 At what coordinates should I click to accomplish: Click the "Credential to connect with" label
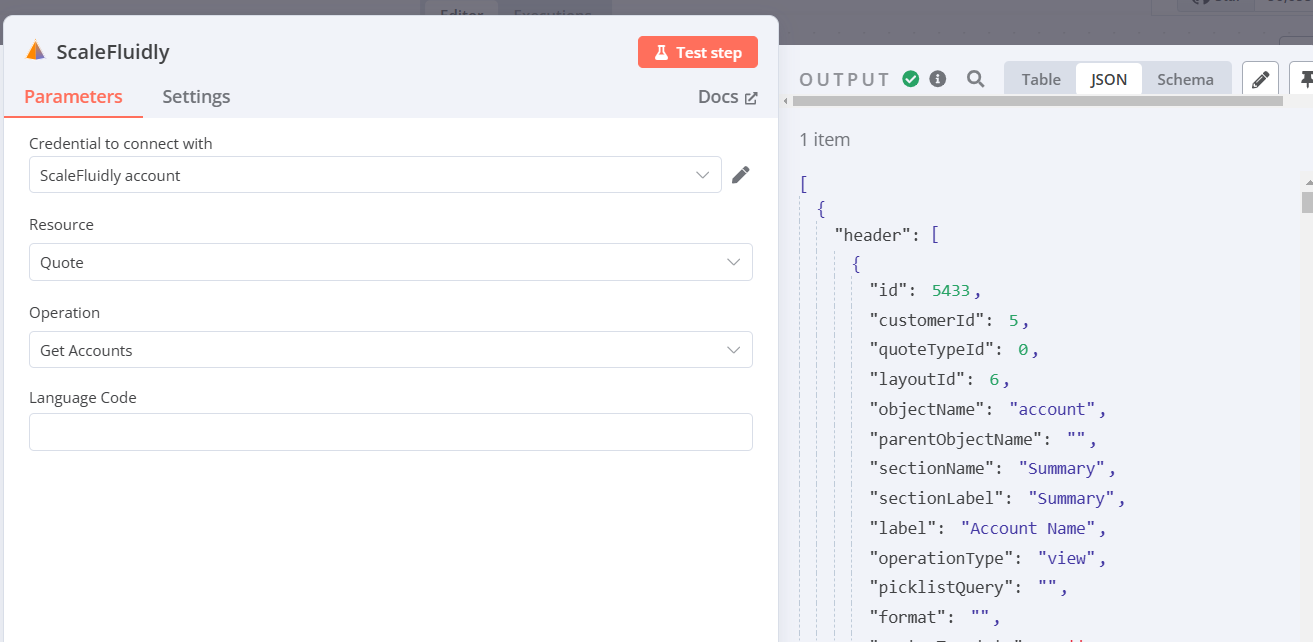[121, 144]
